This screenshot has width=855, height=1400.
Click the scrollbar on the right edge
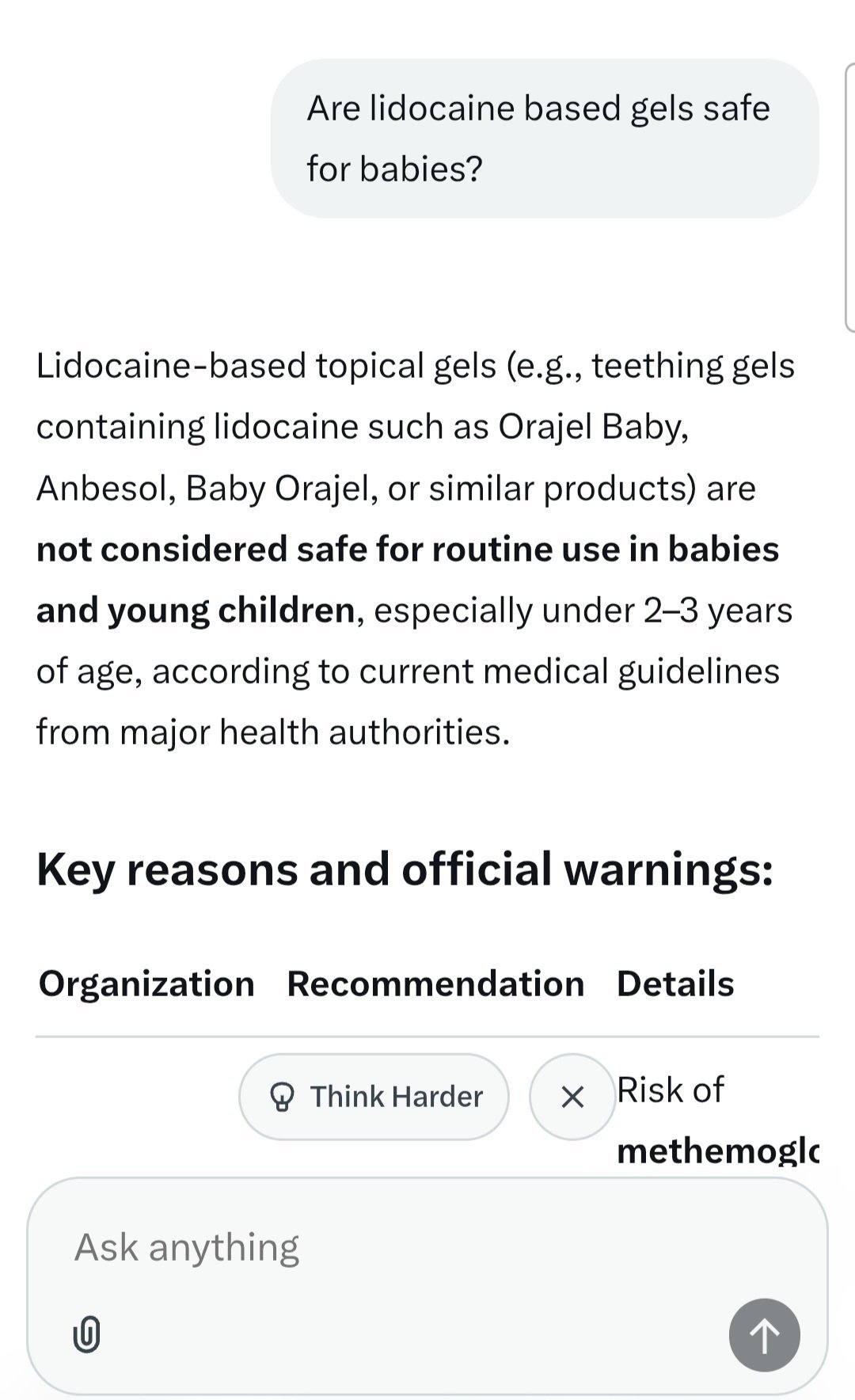coord(849,198)
